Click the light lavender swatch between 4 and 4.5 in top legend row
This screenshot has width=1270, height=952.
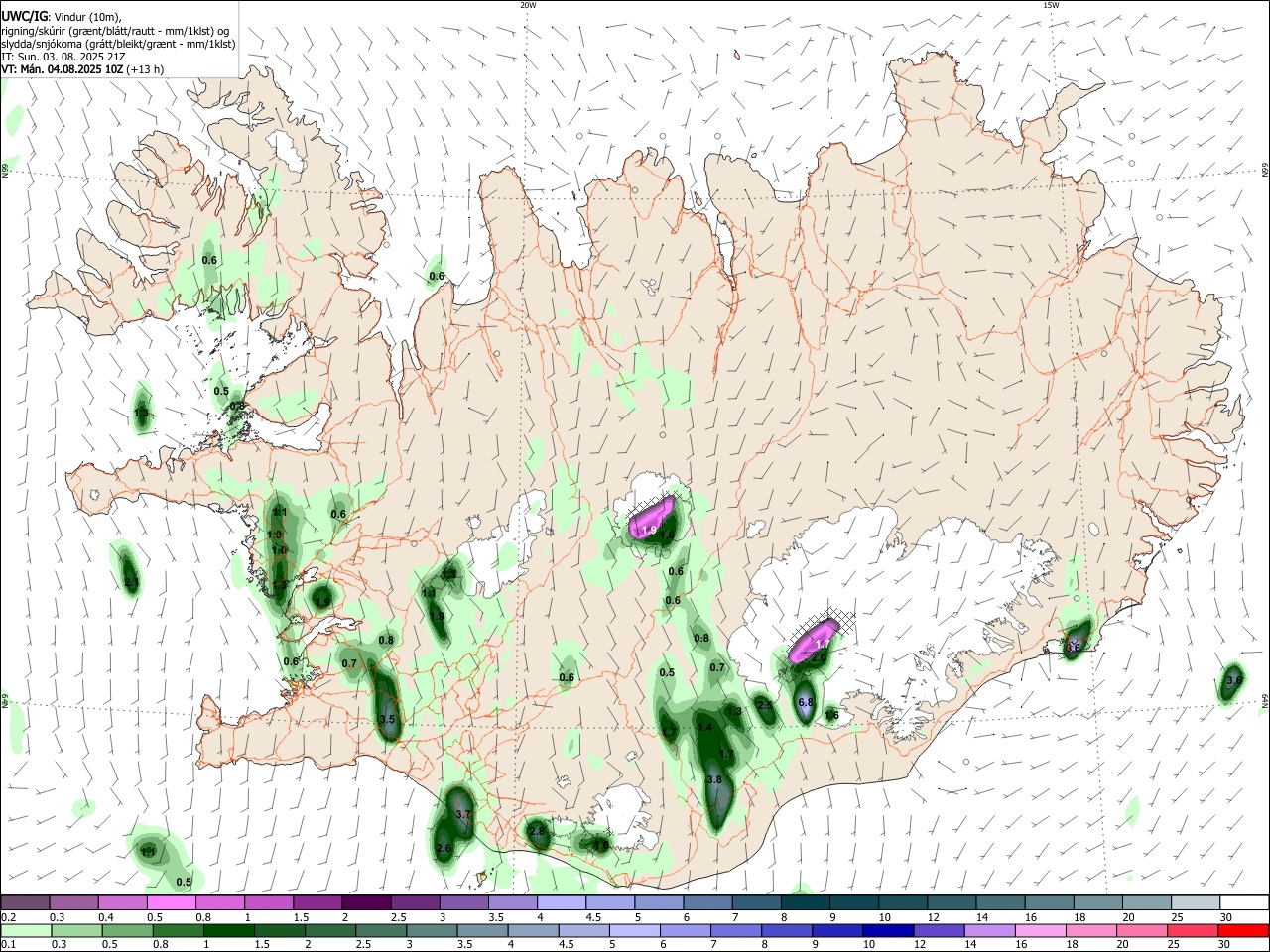pos(561,903)
